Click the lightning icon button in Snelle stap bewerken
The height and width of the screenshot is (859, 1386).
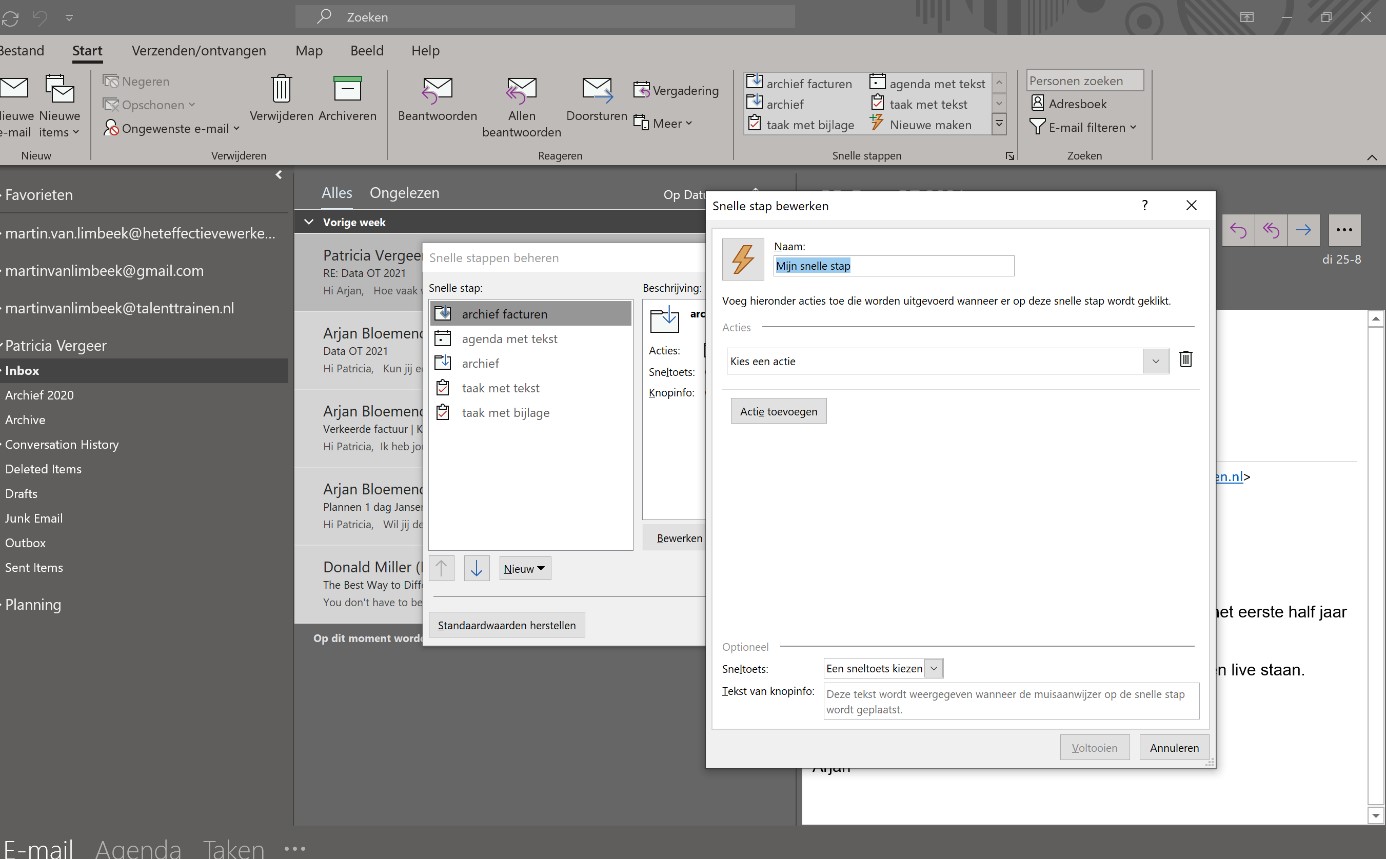pos(742,260)
